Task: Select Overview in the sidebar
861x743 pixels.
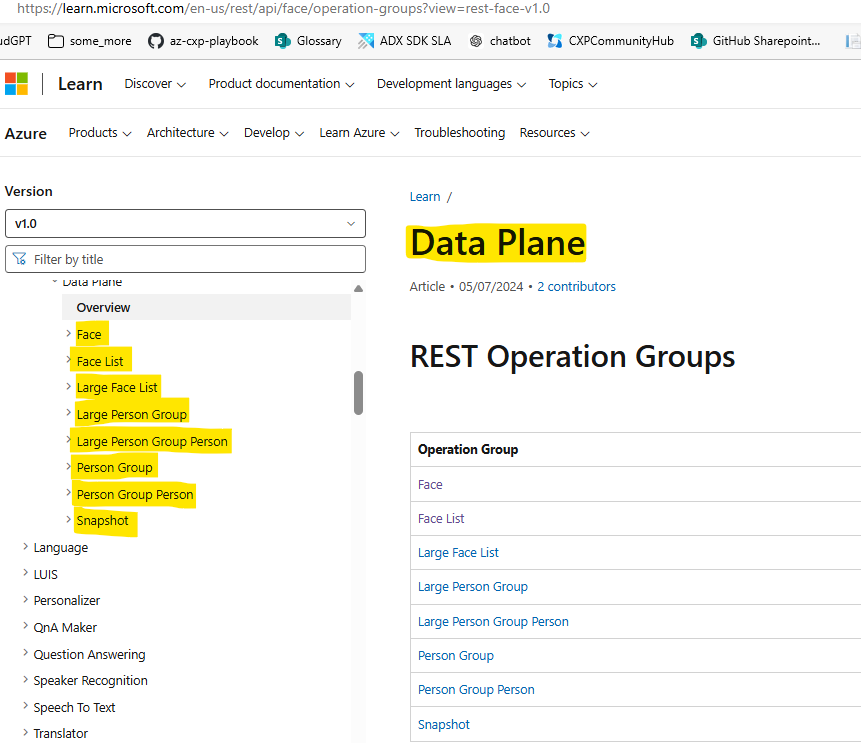Action: pyautogui.click(x=206, y=308)
